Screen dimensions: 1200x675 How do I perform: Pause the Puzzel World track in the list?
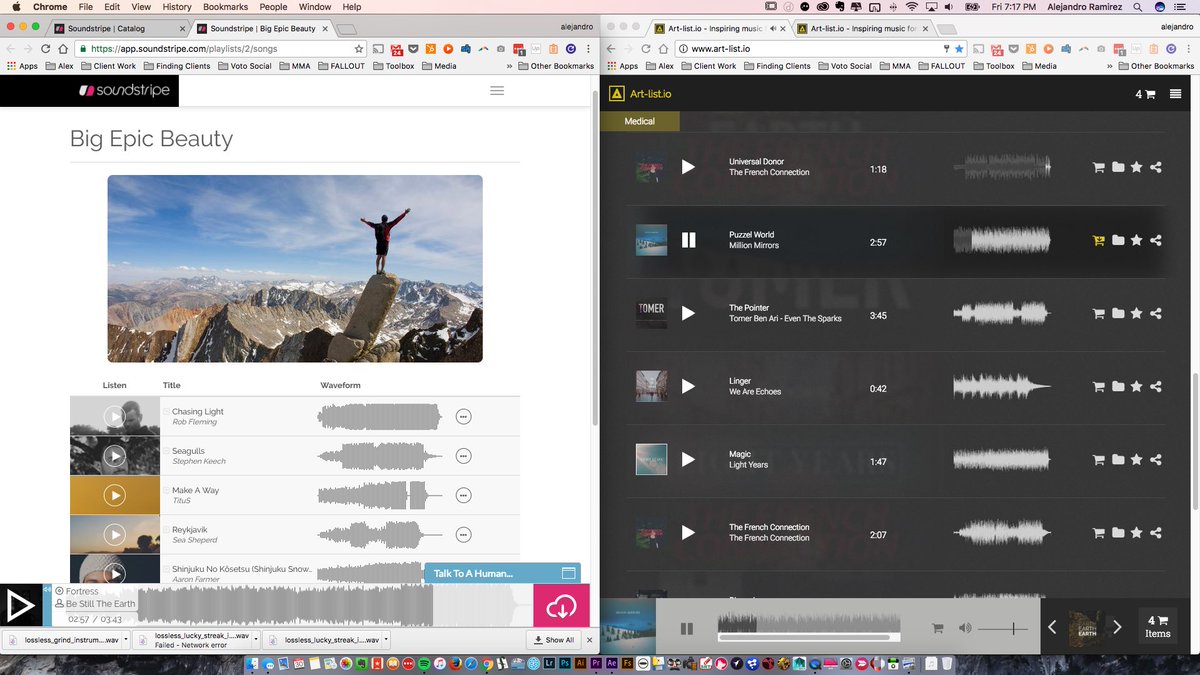tap(688, 240)
